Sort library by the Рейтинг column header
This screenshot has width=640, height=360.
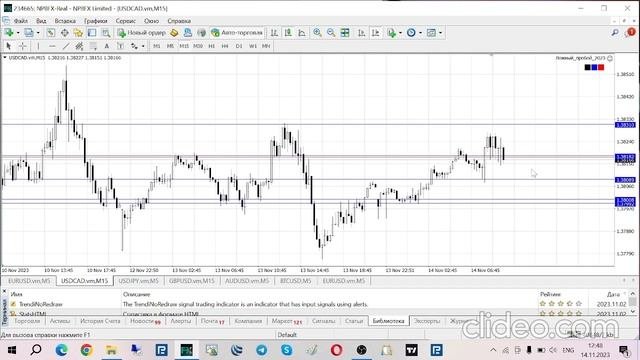pos(550,294)
